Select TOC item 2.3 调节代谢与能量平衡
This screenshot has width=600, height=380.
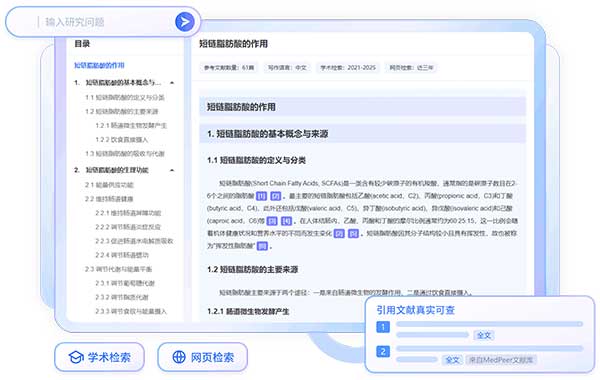(119, 269)
